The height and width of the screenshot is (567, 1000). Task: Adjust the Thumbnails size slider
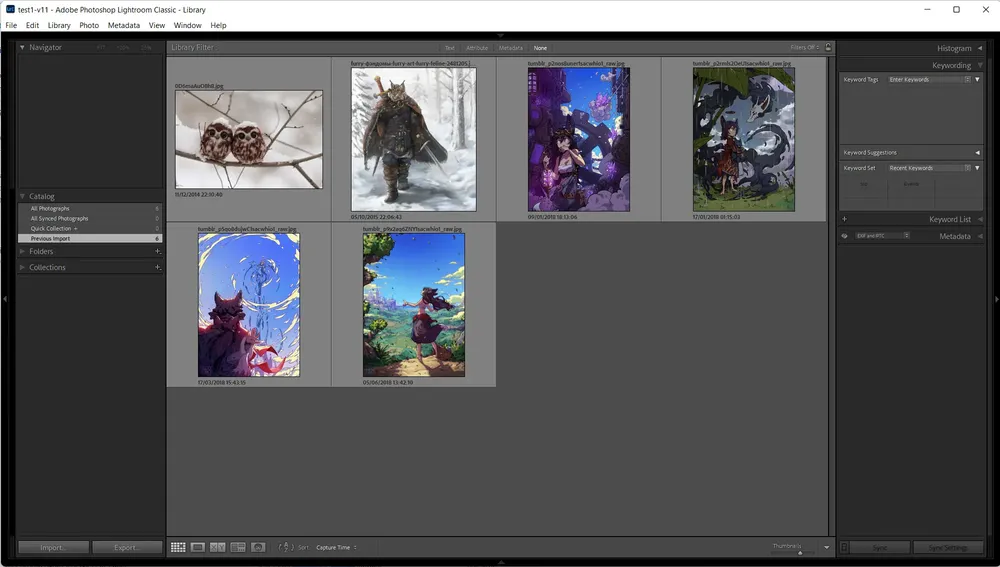pyautogui.click(x=799, y=551)
